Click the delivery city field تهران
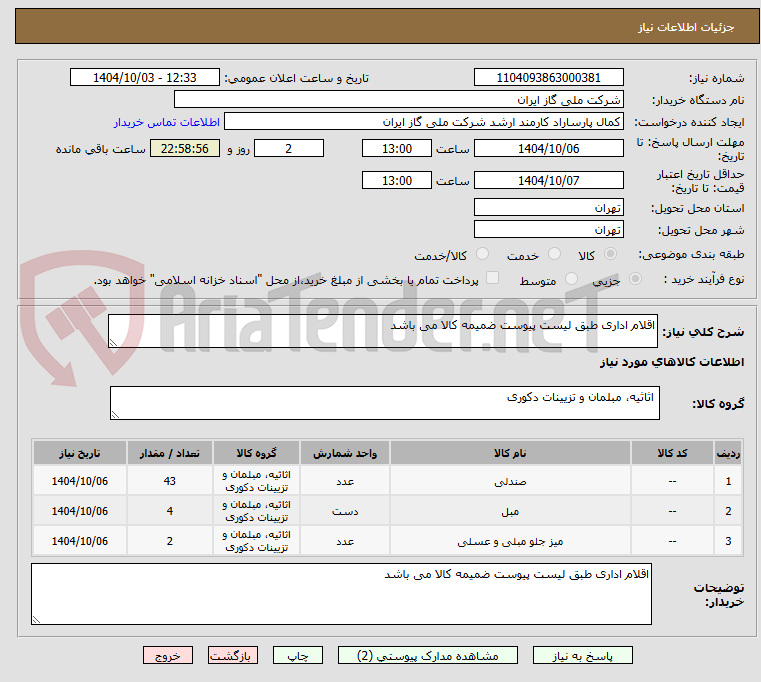This screenshot has width=761, height=682. tap(548, 230)
